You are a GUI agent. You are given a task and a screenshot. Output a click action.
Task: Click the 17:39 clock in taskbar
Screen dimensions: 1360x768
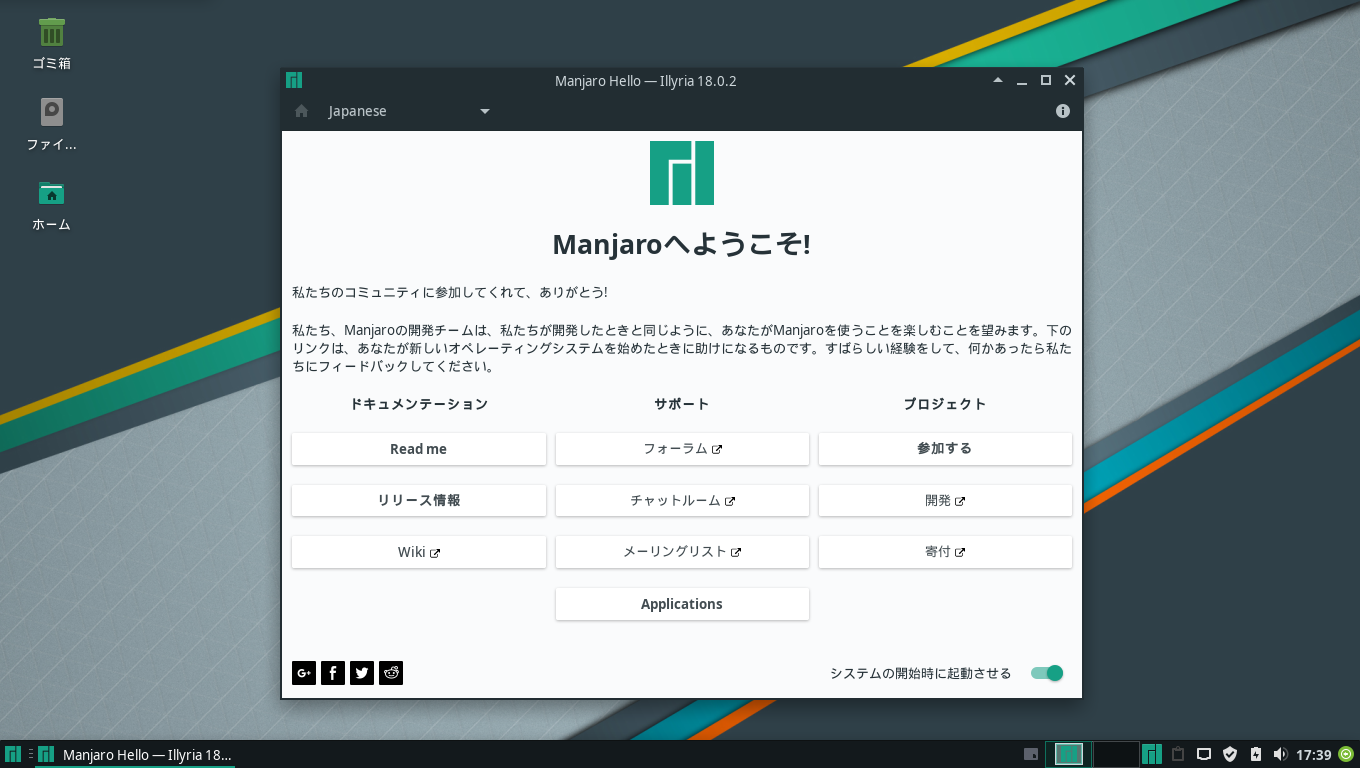1314,755
